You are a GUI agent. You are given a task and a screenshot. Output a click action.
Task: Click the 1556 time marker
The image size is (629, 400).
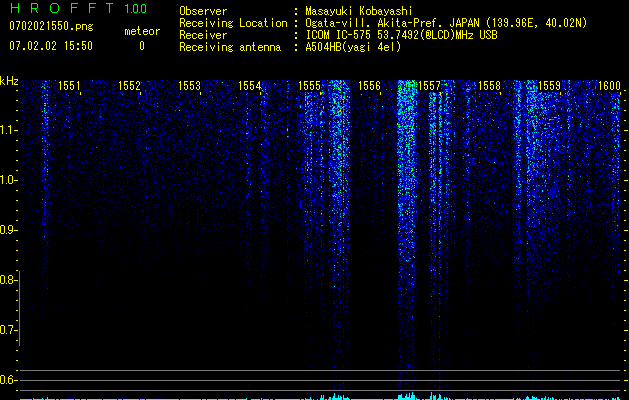point(369,85)
